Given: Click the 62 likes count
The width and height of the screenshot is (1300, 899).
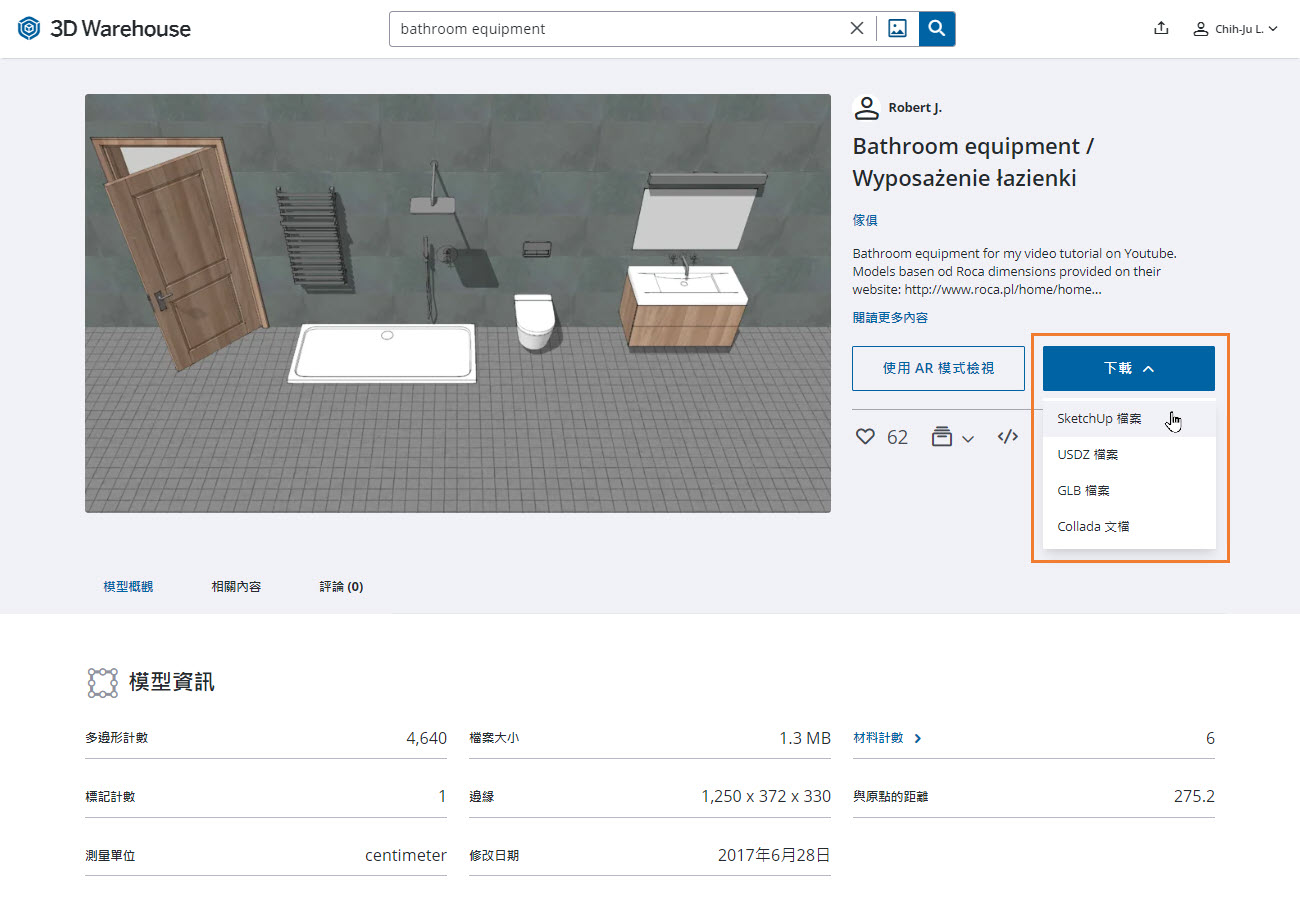Looking at the screenshot, I should tap(897, 437).
